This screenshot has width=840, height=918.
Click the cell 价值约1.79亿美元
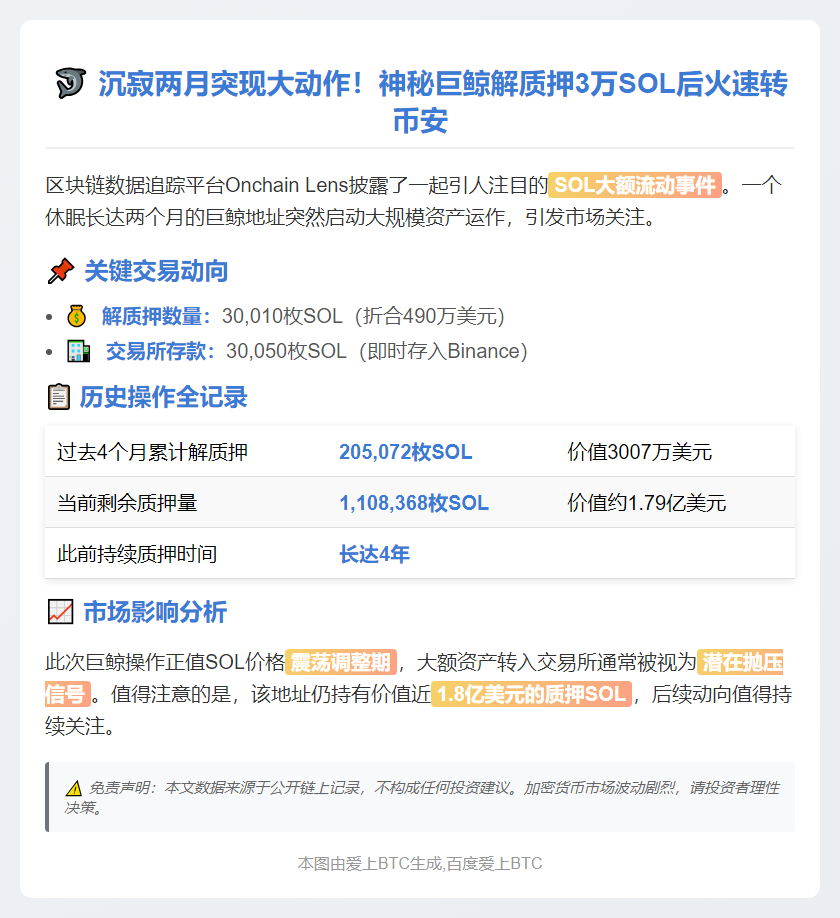646,503
